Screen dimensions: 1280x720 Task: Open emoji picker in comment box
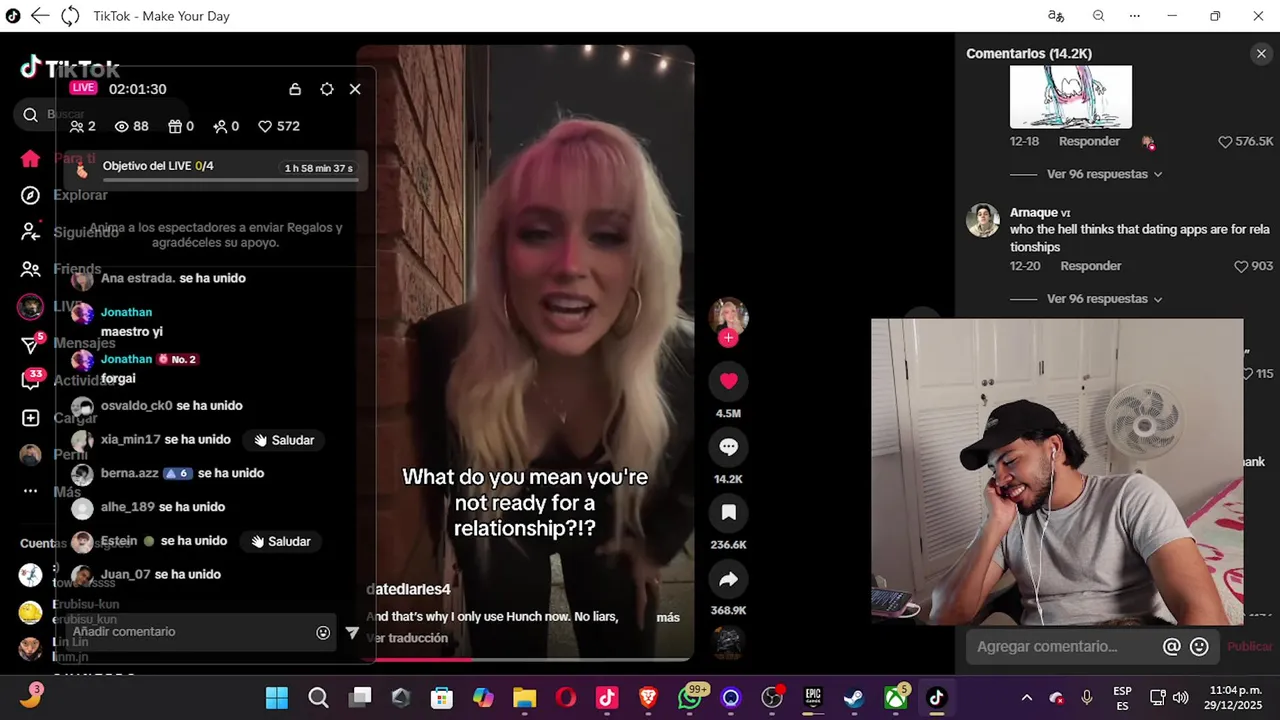(x=1200, y=647)
